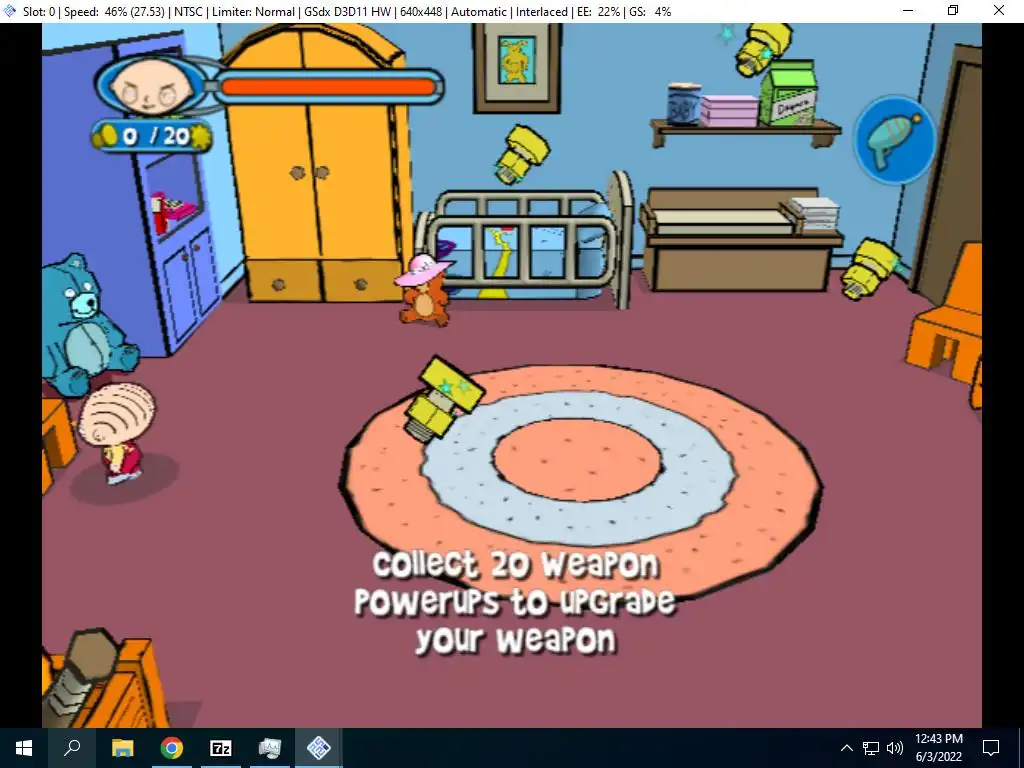1024x768 pixels.
Task: Click the yellow bolt powerup on the rug
Action: (443, 399)
